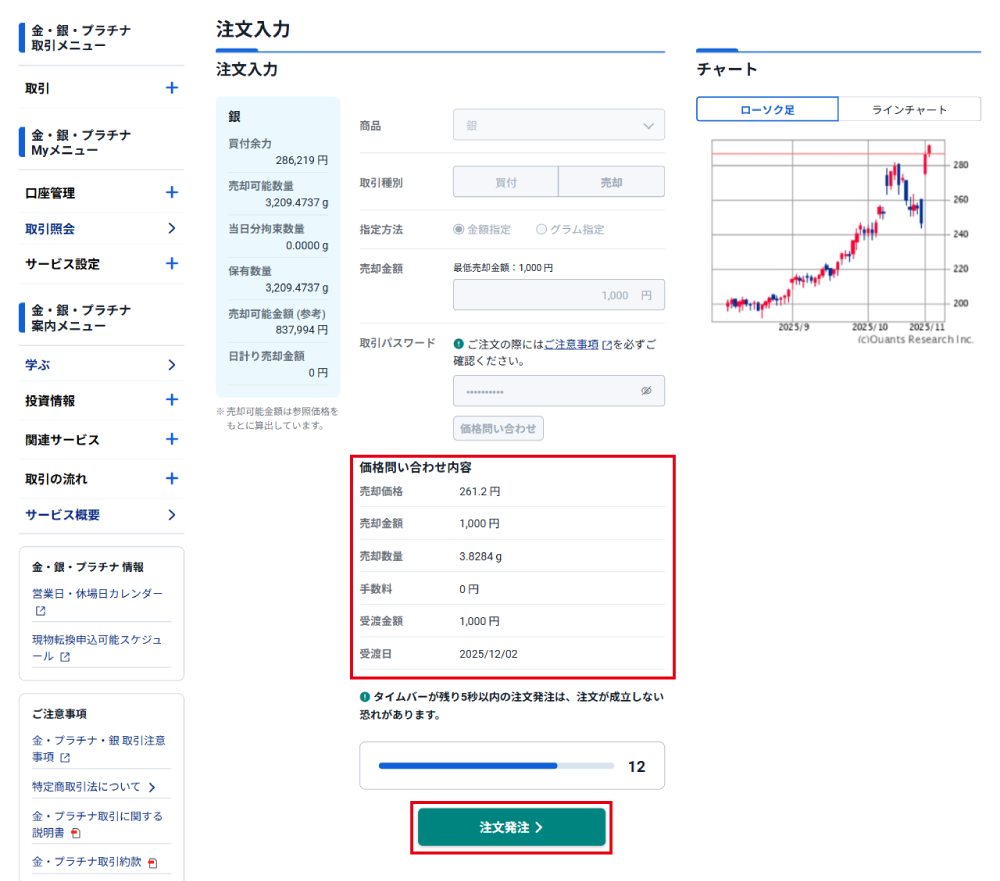Screen dimensions: 1000x881
Task: Expand 投資情報 plus icon
Action: point(171,400)
